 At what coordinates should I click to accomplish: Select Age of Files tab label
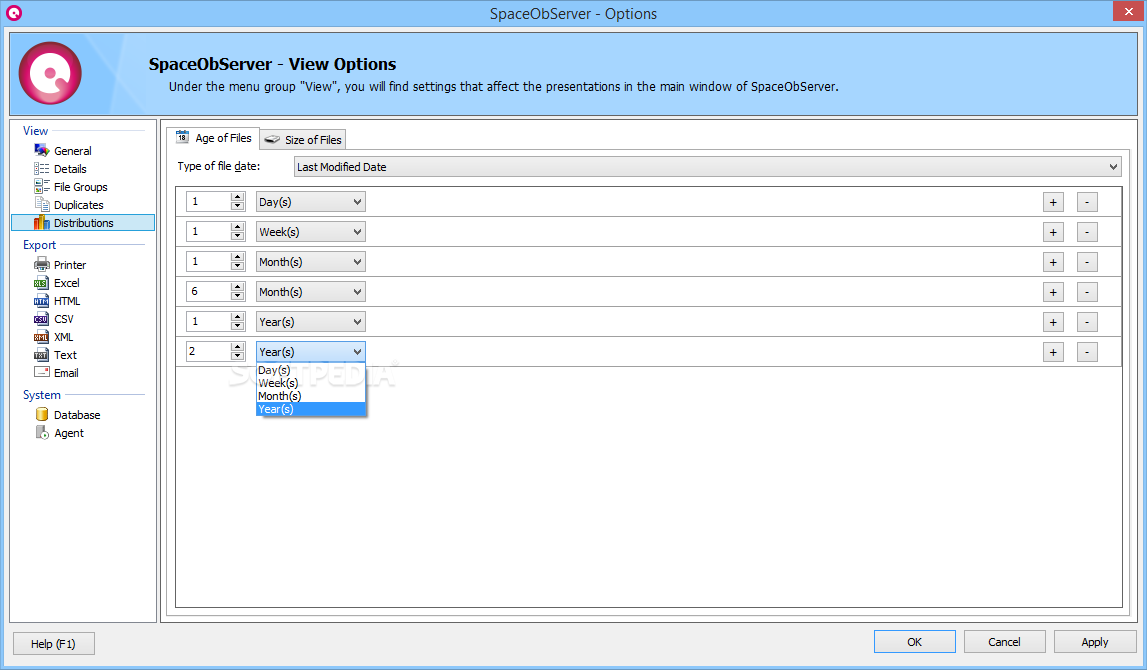[223, 138]
